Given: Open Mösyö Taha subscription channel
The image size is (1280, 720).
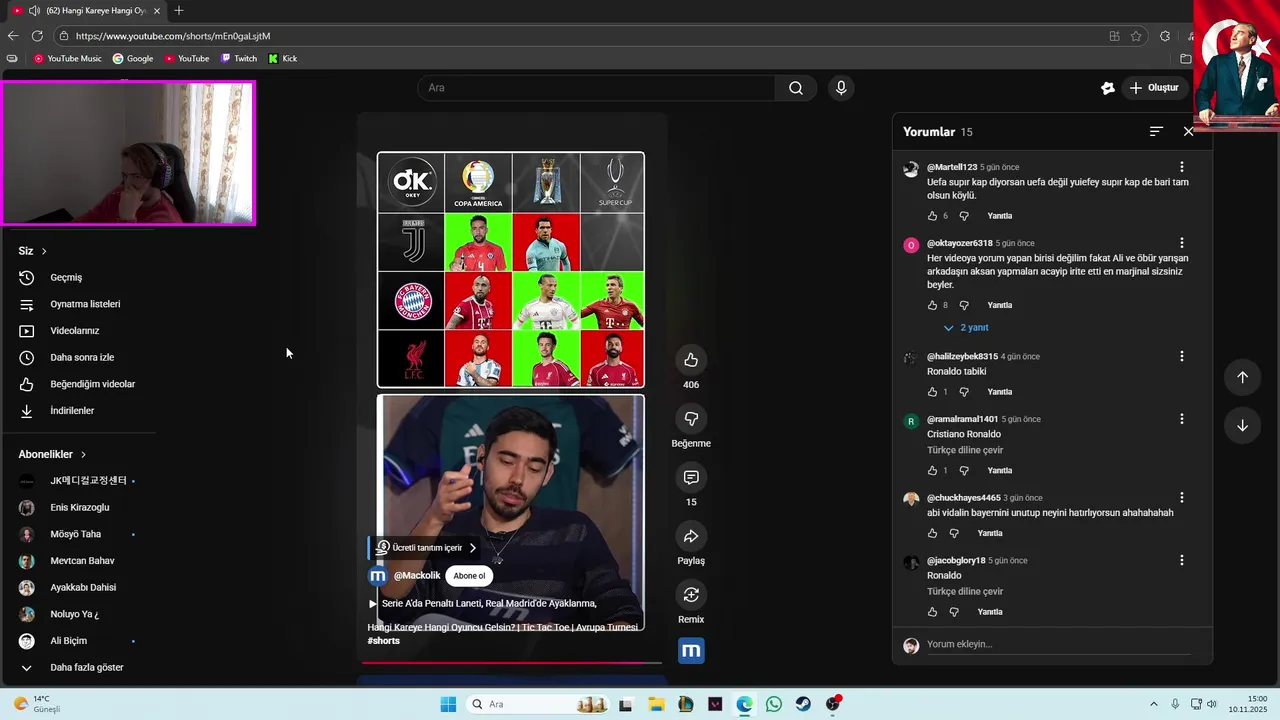Looking at the screenshot, I should [x=78, y=534].
